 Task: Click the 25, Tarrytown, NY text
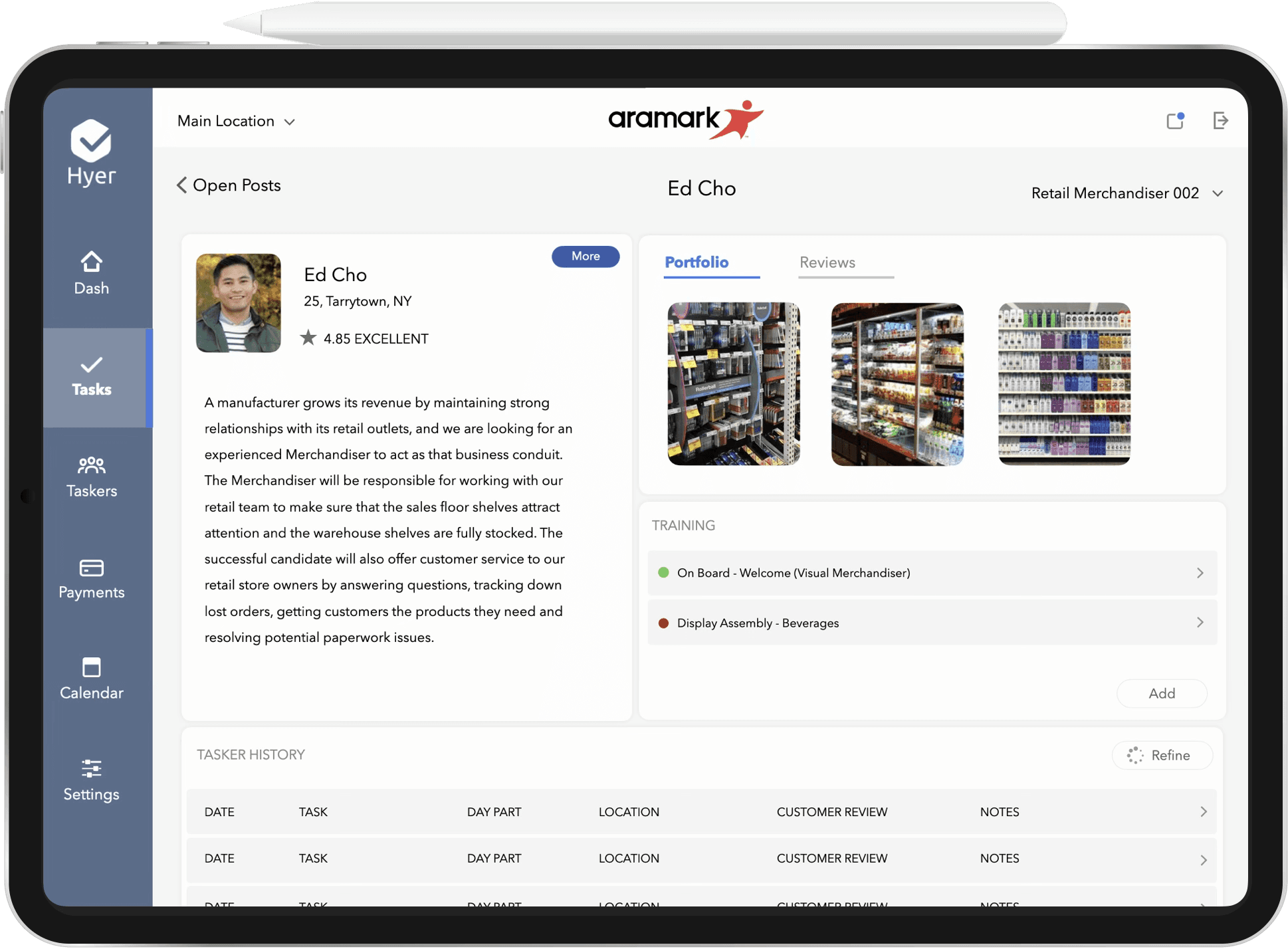click(x=358, y=301)
